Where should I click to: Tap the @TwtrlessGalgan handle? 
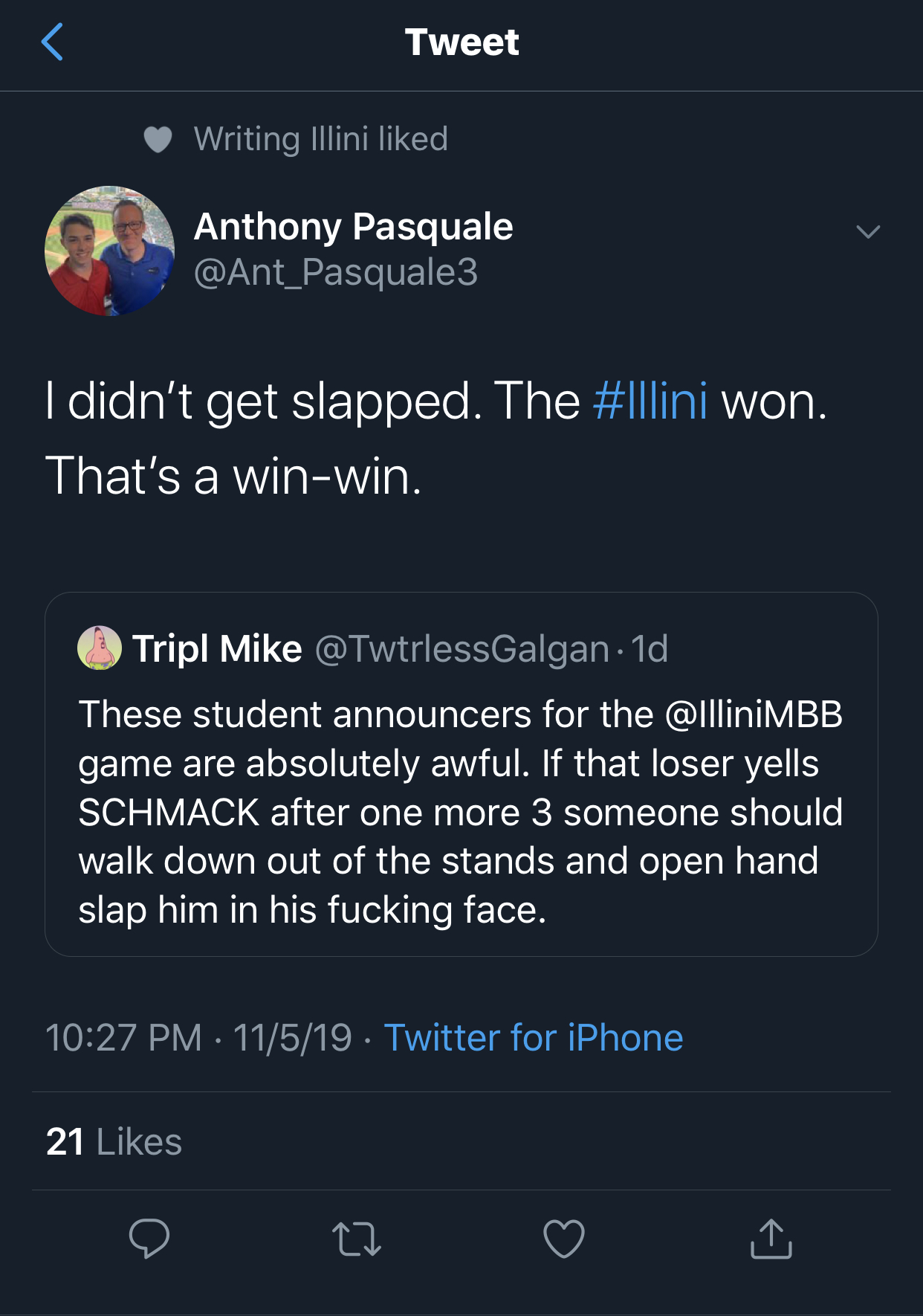pos(462,648)
